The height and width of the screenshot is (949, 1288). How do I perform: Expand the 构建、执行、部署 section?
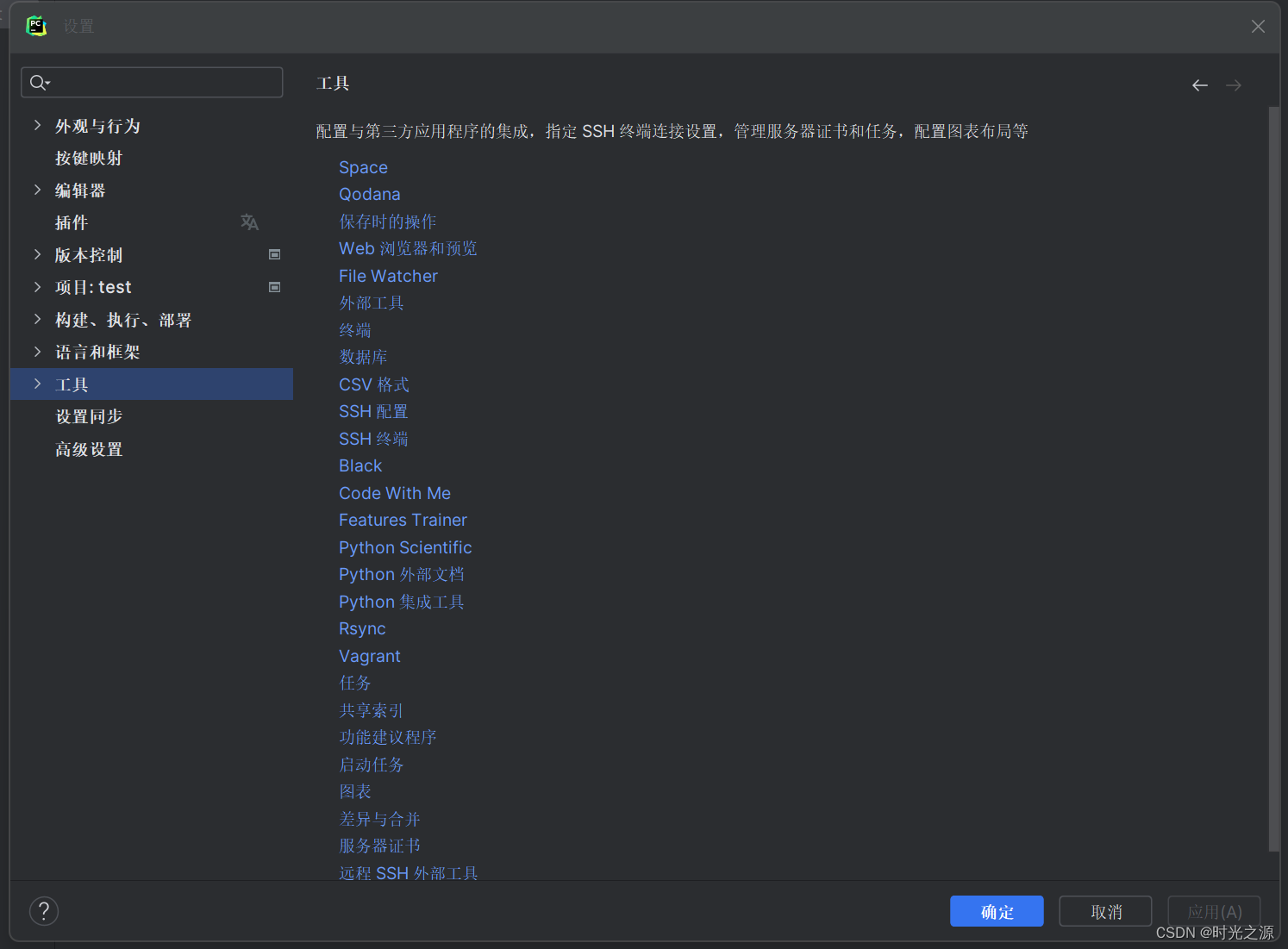point(37,319)
